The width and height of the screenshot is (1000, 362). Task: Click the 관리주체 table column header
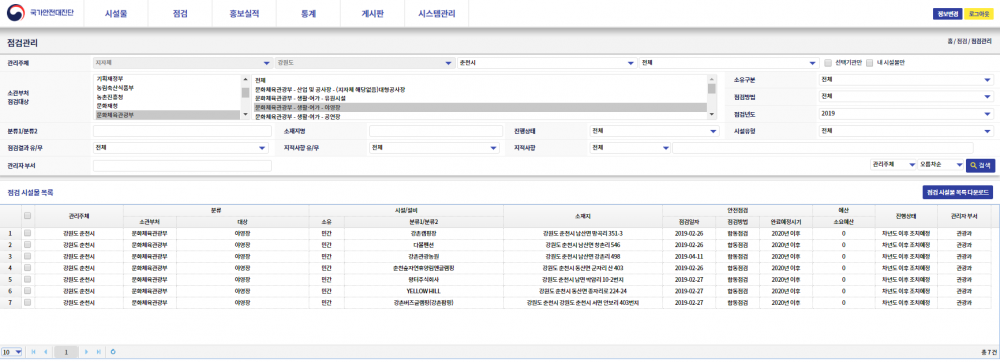tap(78, 215)
